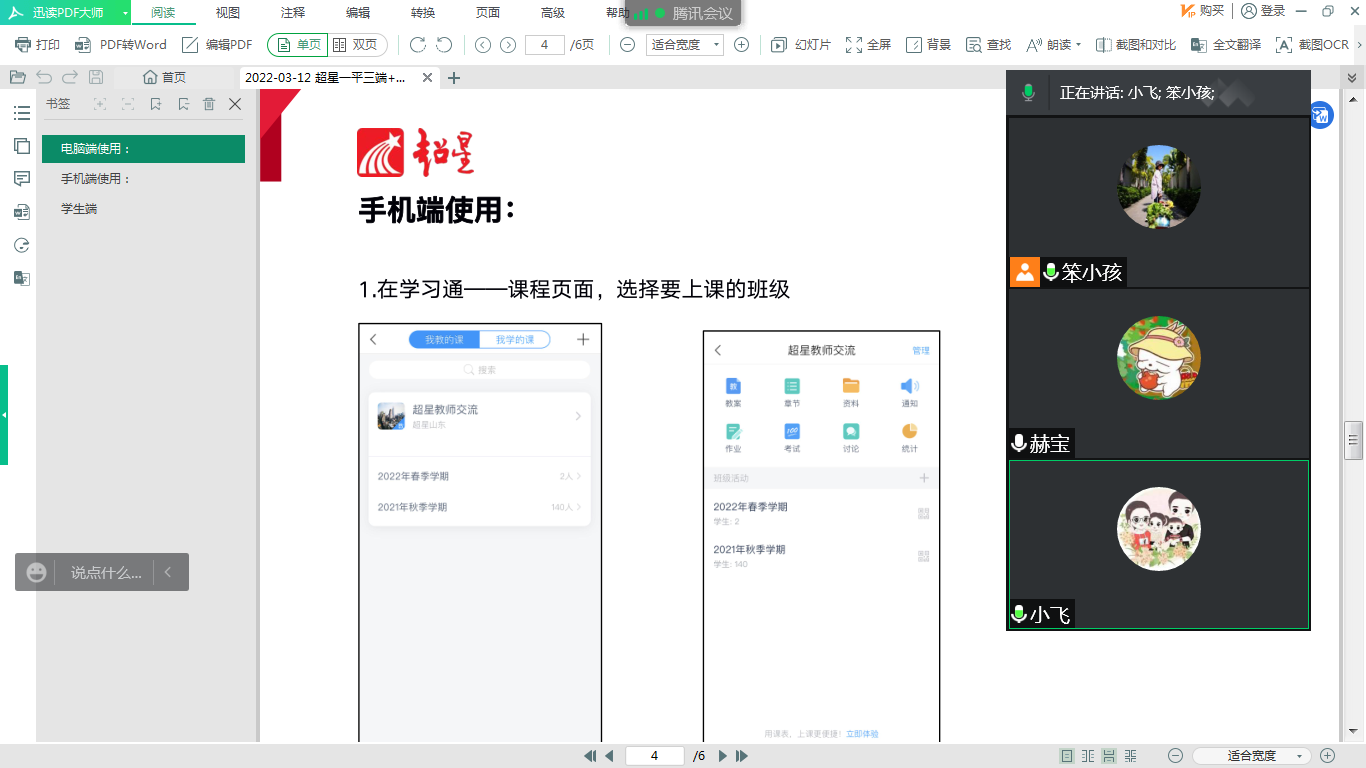This screenshot has height=768, width=1366.
Task: Convert the PDF to Word via toolbar
Action: (x=120, y=45)
